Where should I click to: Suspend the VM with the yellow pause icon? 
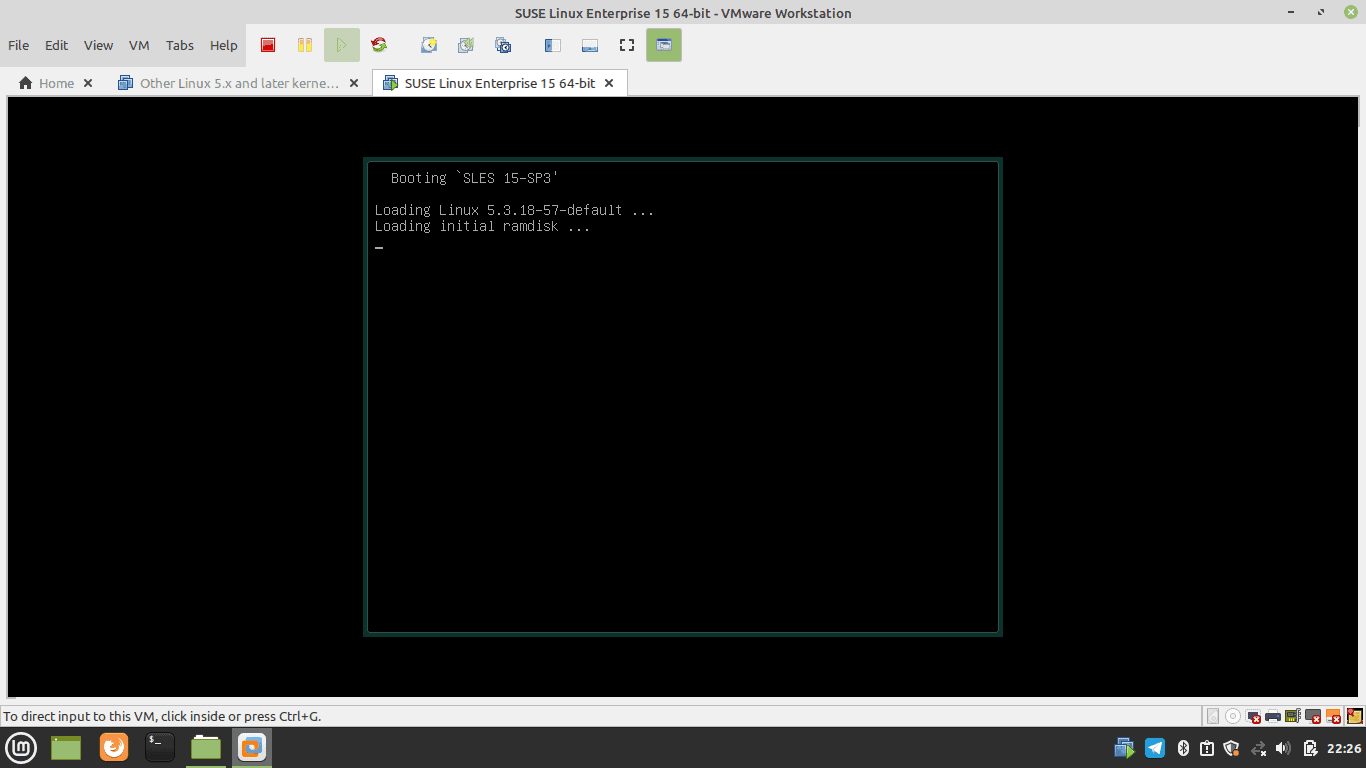click(305, 45)
